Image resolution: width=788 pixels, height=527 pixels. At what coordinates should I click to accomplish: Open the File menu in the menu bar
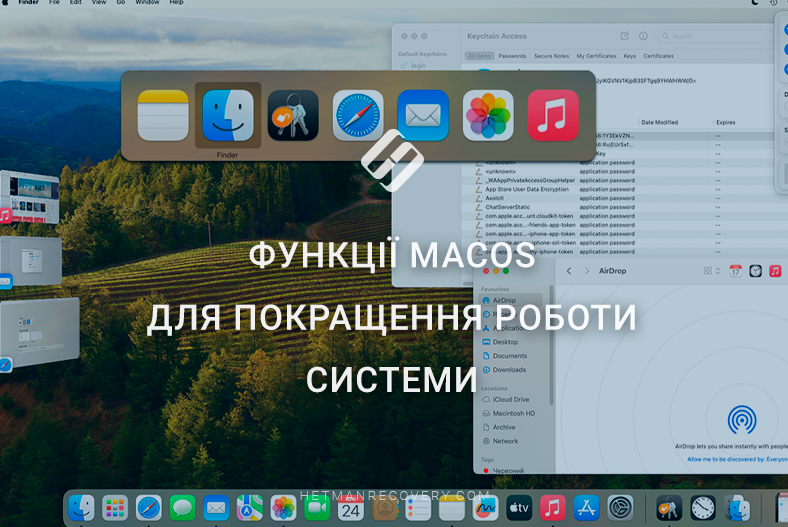[54, 2]
